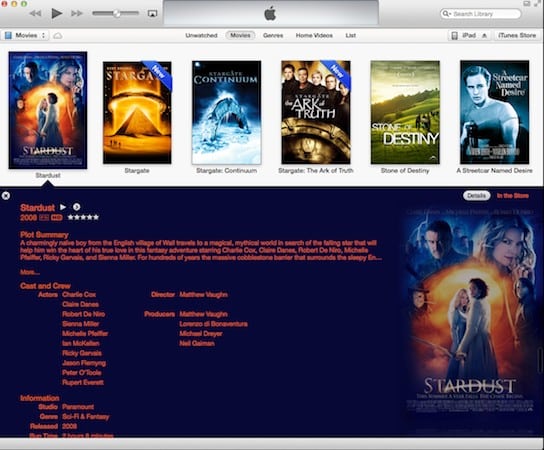Start playback with the Play button
Image resolution: width=544 pixels, height=450 pixels.
[x=57, y=14]
